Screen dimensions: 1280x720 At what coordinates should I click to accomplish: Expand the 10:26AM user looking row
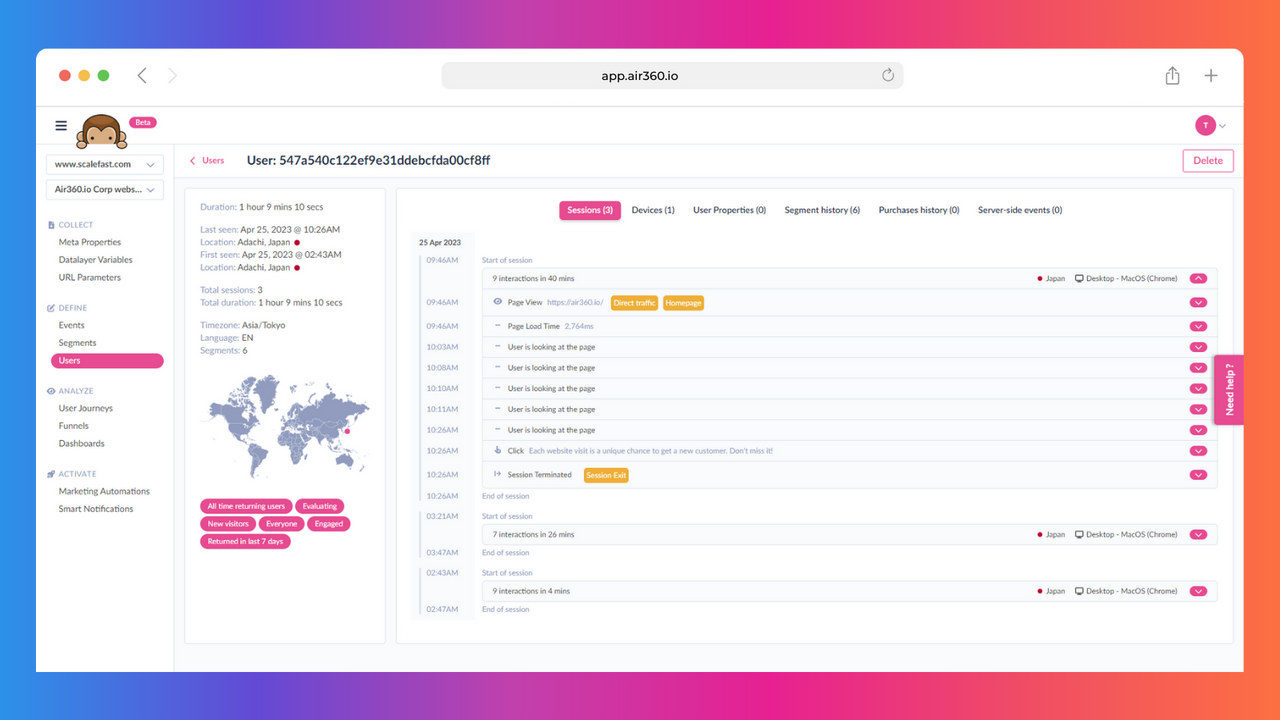tap(1198, 430)
